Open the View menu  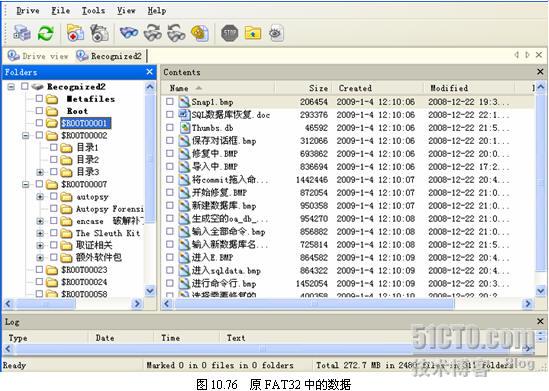126,11
